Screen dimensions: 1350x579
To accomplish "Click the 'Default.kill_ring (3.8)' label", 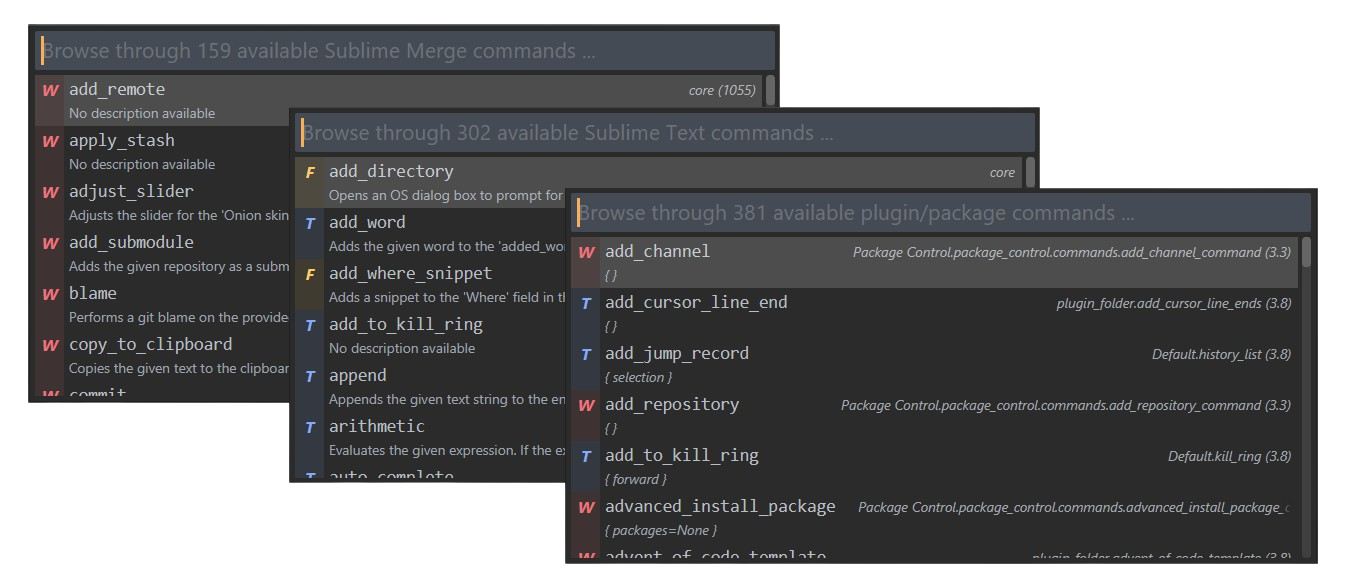I will [x=1229, y=456].
